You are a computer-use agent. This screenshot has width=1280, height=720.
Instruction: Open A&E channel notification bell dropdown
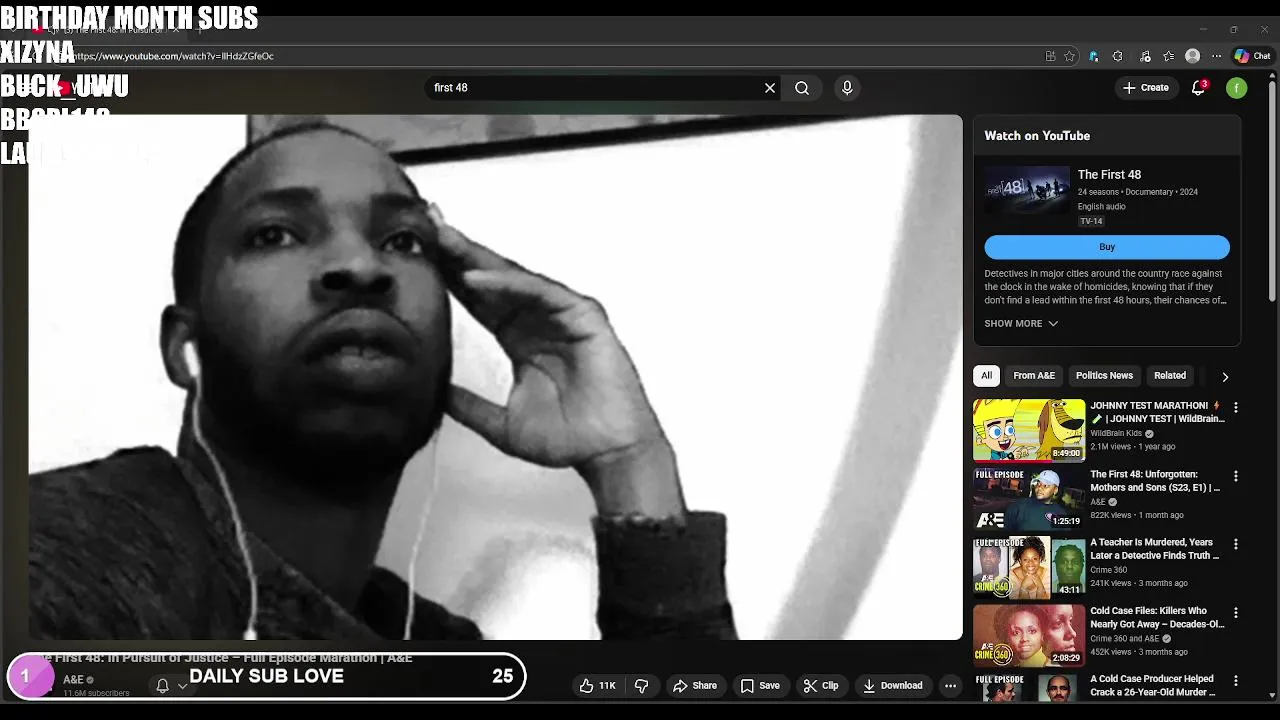[171, 686]
